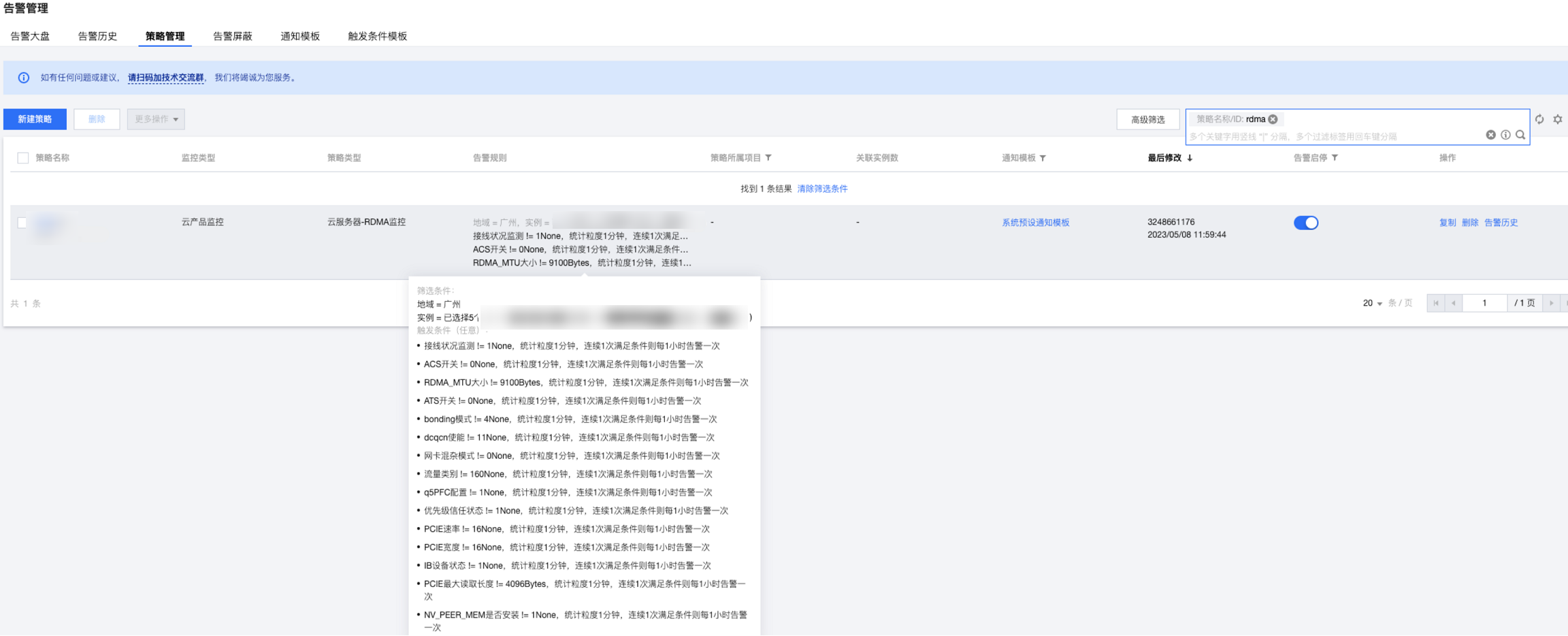Screen dimensions: 1568x636
Task: Switch to the 告警历史 tab
Action: tap(97, 36)
